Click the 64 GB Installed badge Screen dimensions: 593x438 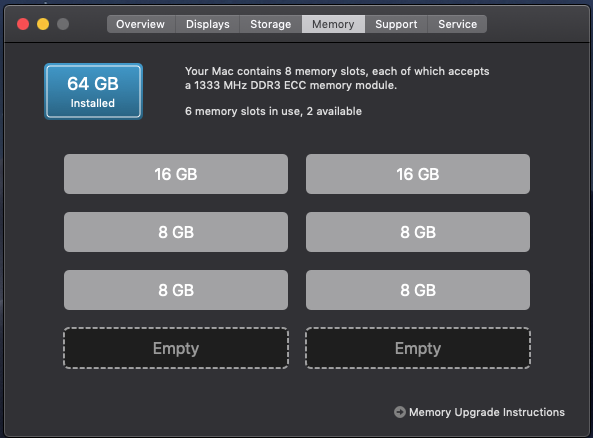(x=93, y=92)
